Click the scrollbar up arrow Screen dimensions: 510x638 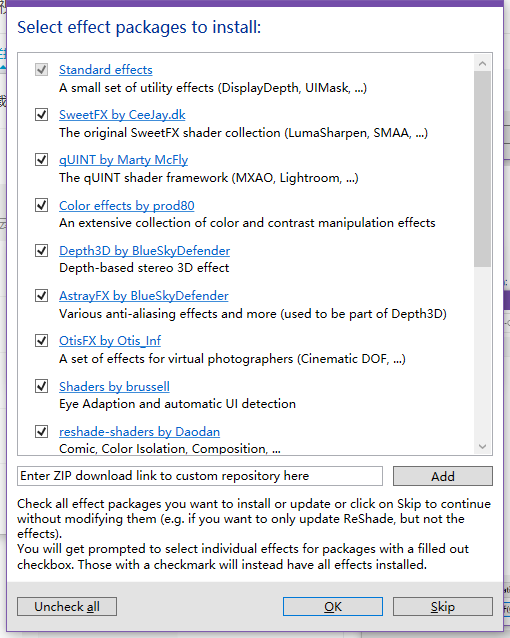pos(483,63)
